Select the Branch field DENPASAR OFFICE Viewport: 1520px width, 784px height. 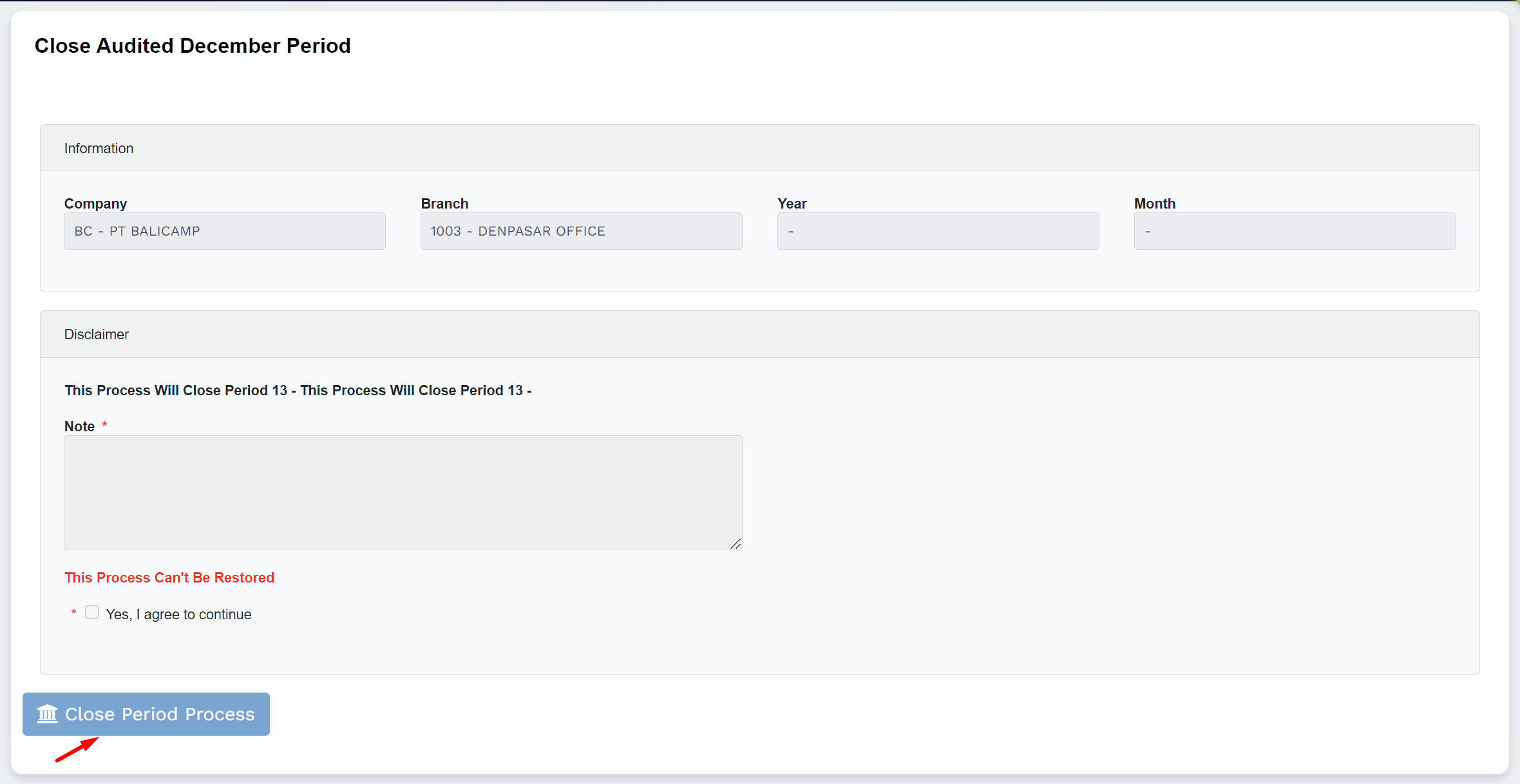581,231
